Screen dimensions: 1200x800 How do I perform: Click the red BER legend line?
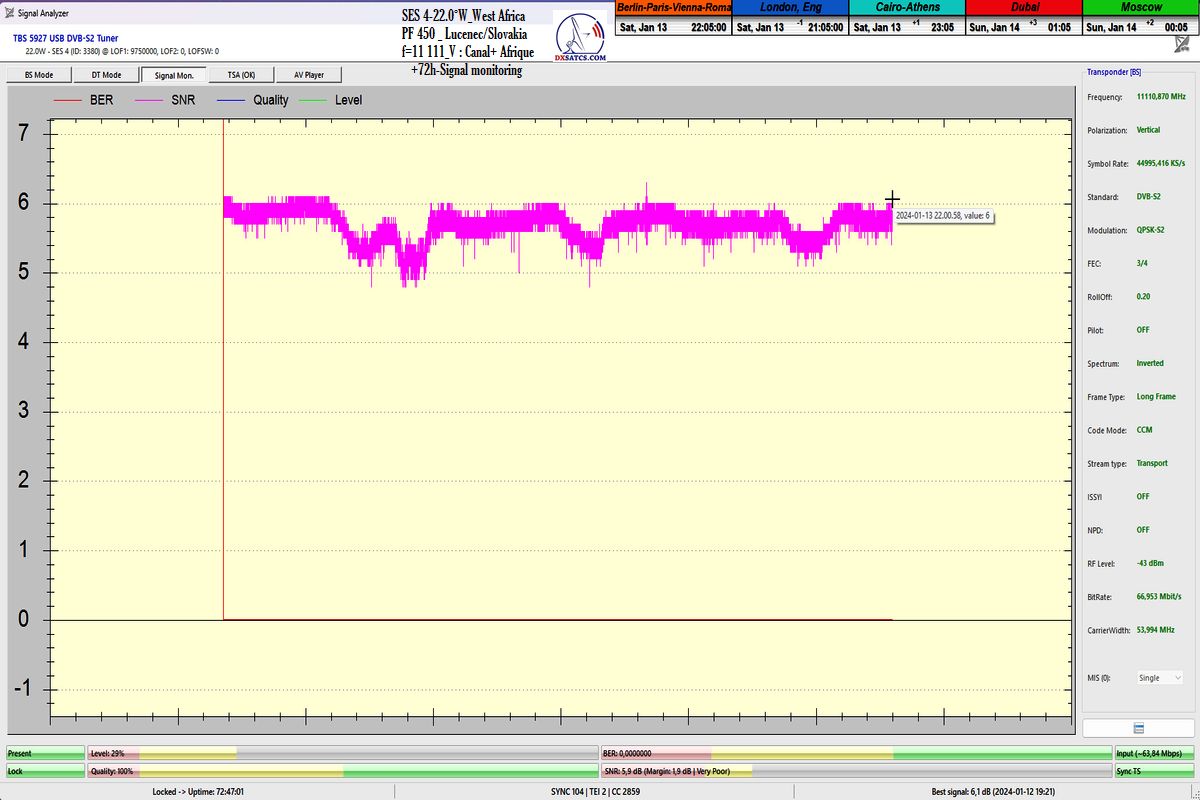[67, 100]
